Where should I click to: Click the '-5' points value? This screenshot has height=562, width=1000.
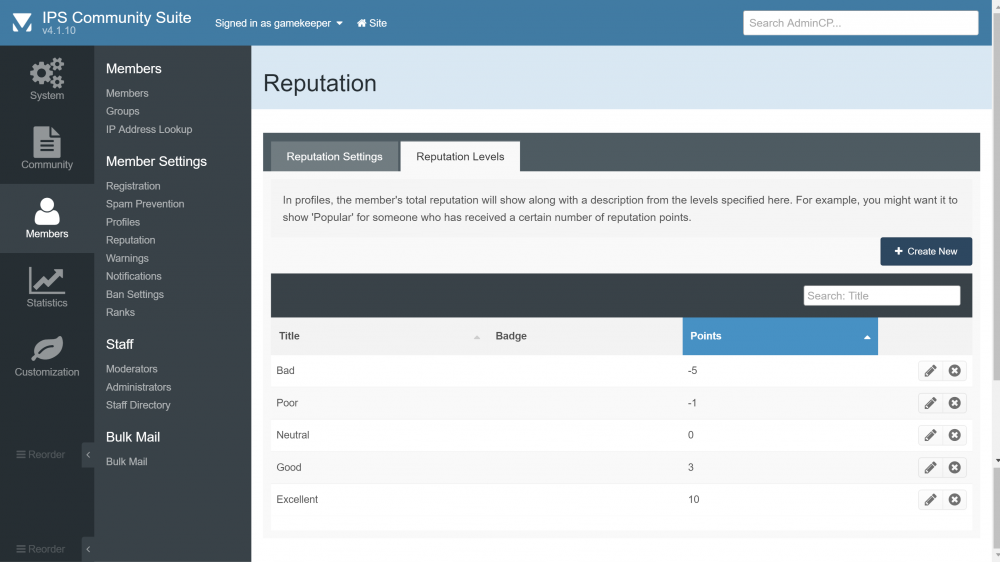point(692,371)
